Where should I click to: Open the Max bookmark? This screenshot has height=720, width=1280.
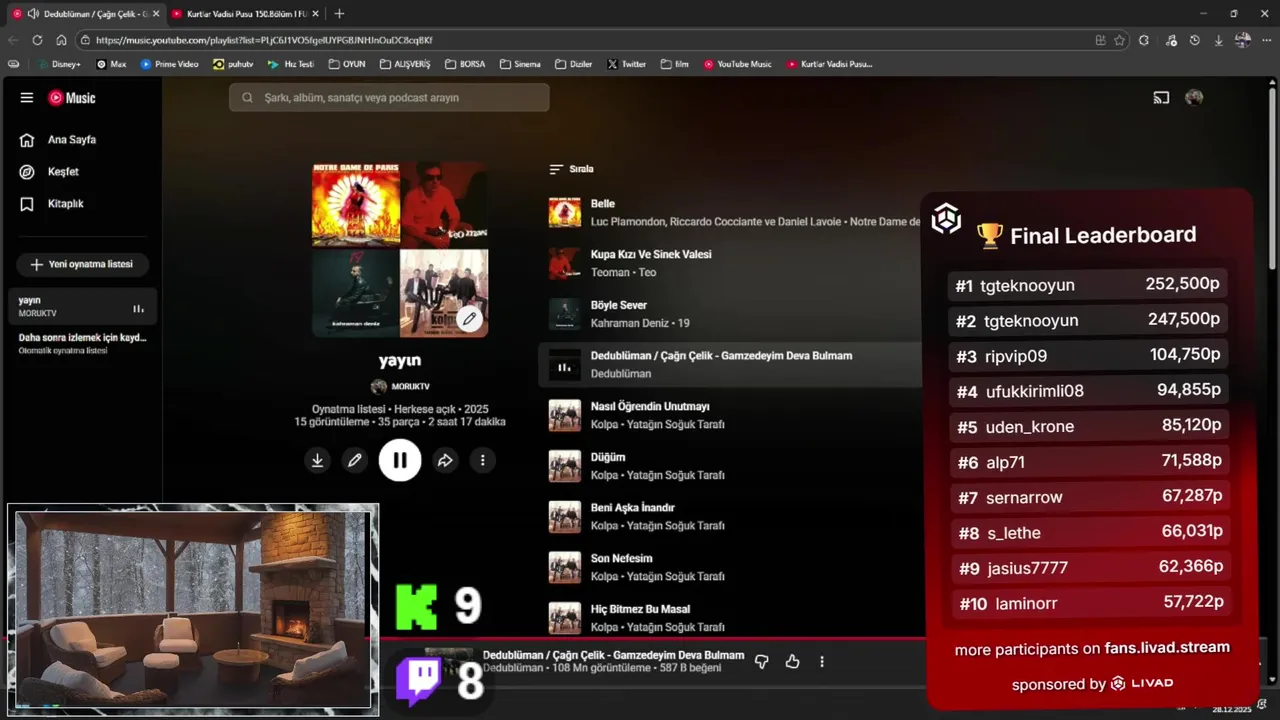coord(111,64)
